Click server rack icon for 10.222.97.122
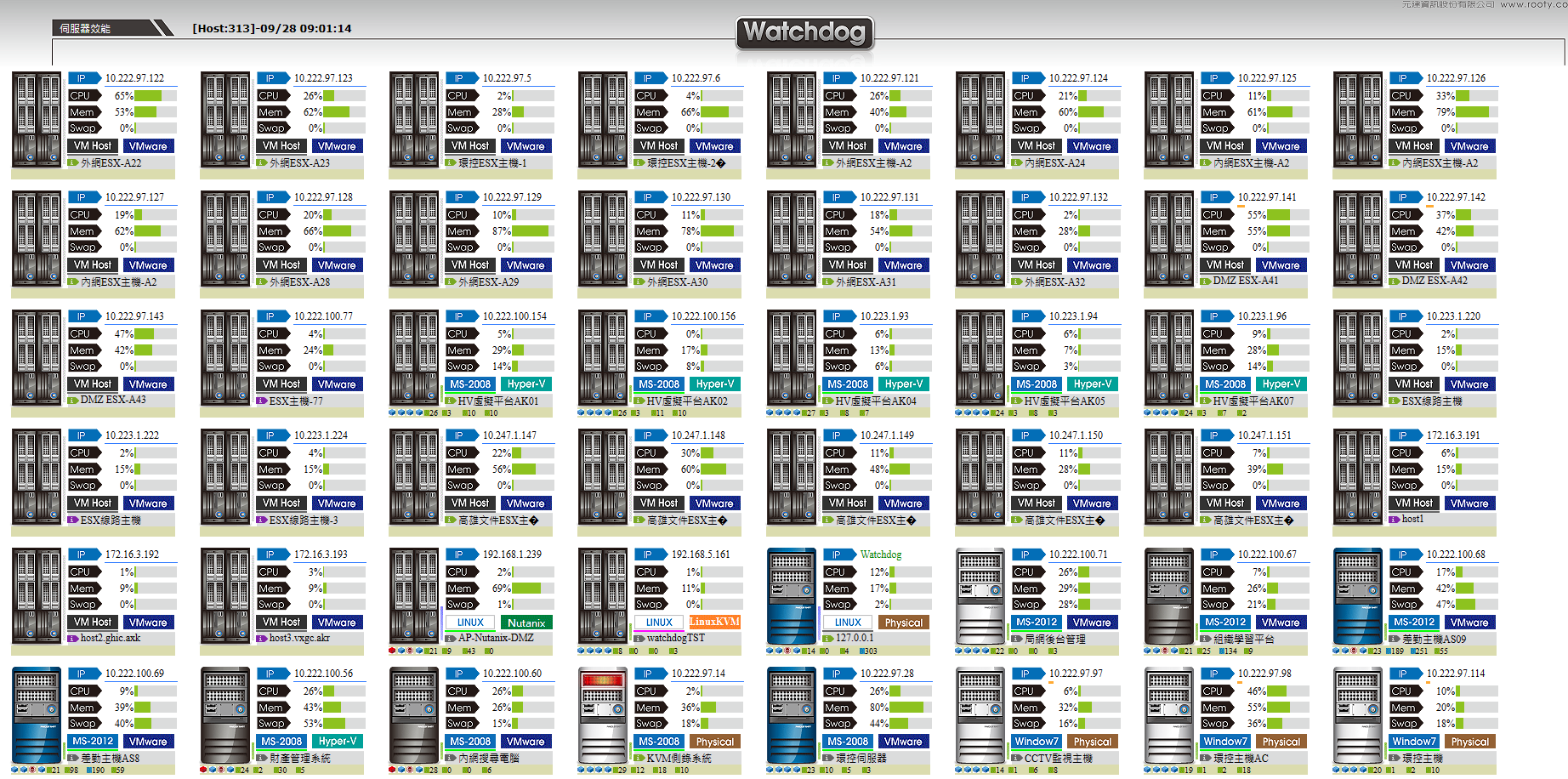 click(x=37, y=120)
